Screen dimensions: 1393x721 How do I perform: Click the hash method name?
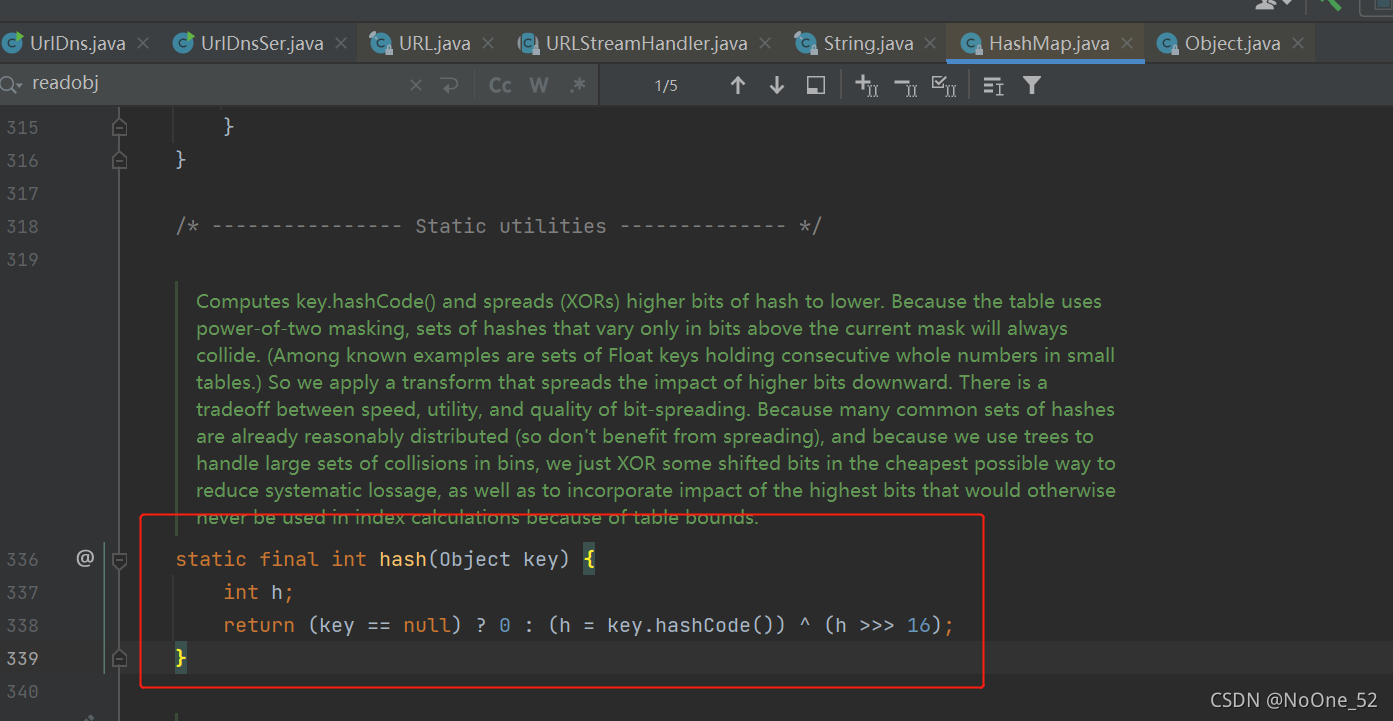[x=403, y=559]
